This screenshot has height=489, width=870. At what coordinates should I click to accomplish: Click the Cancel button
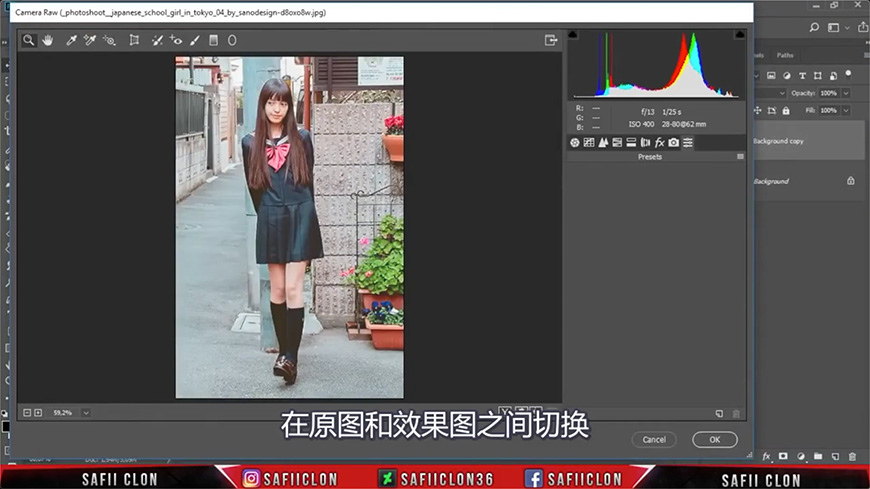tap(654, 440)
